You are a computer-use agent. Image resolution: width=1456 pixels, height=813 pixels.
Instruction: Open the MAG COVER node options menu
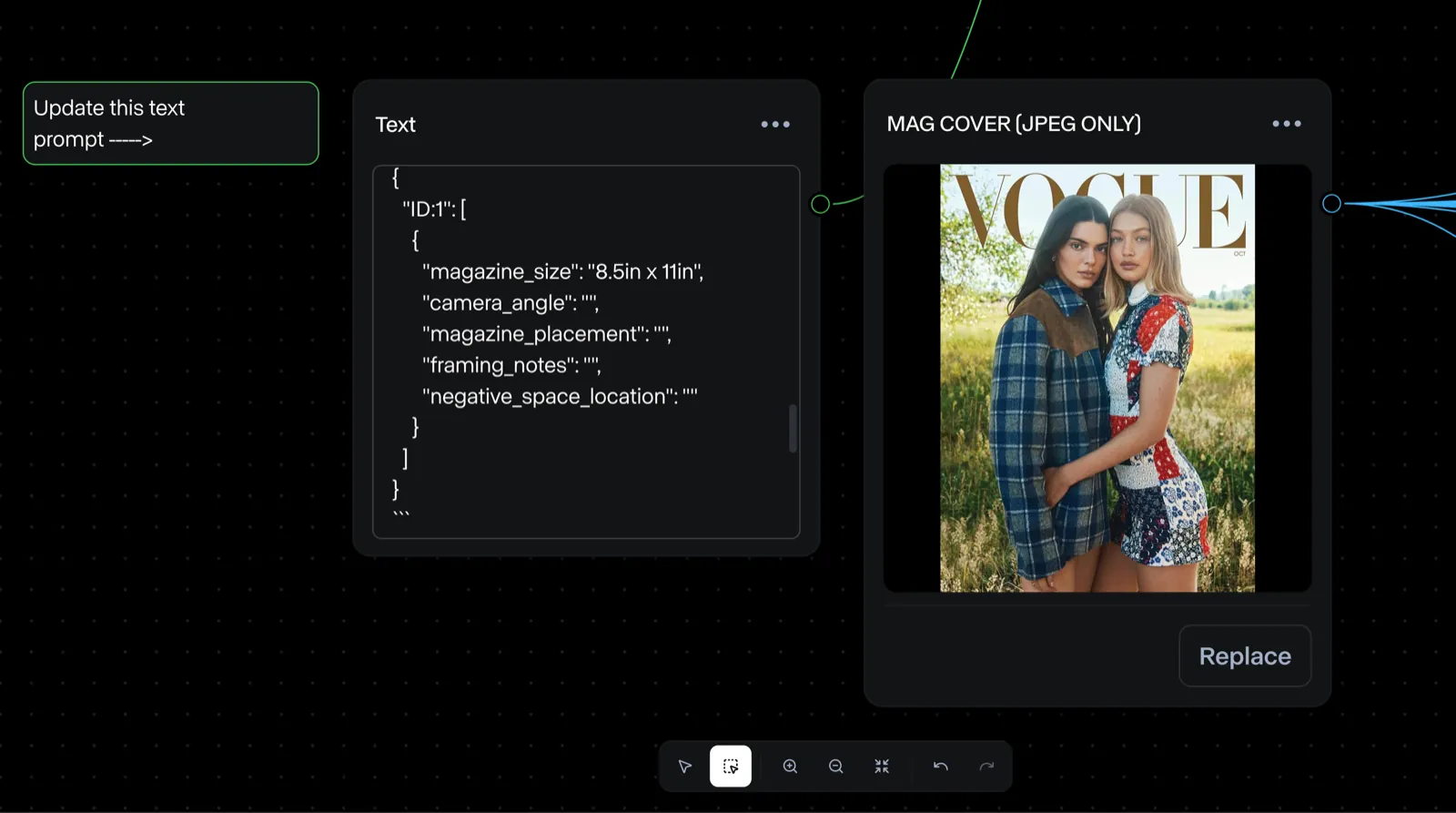pos(1287,123)
